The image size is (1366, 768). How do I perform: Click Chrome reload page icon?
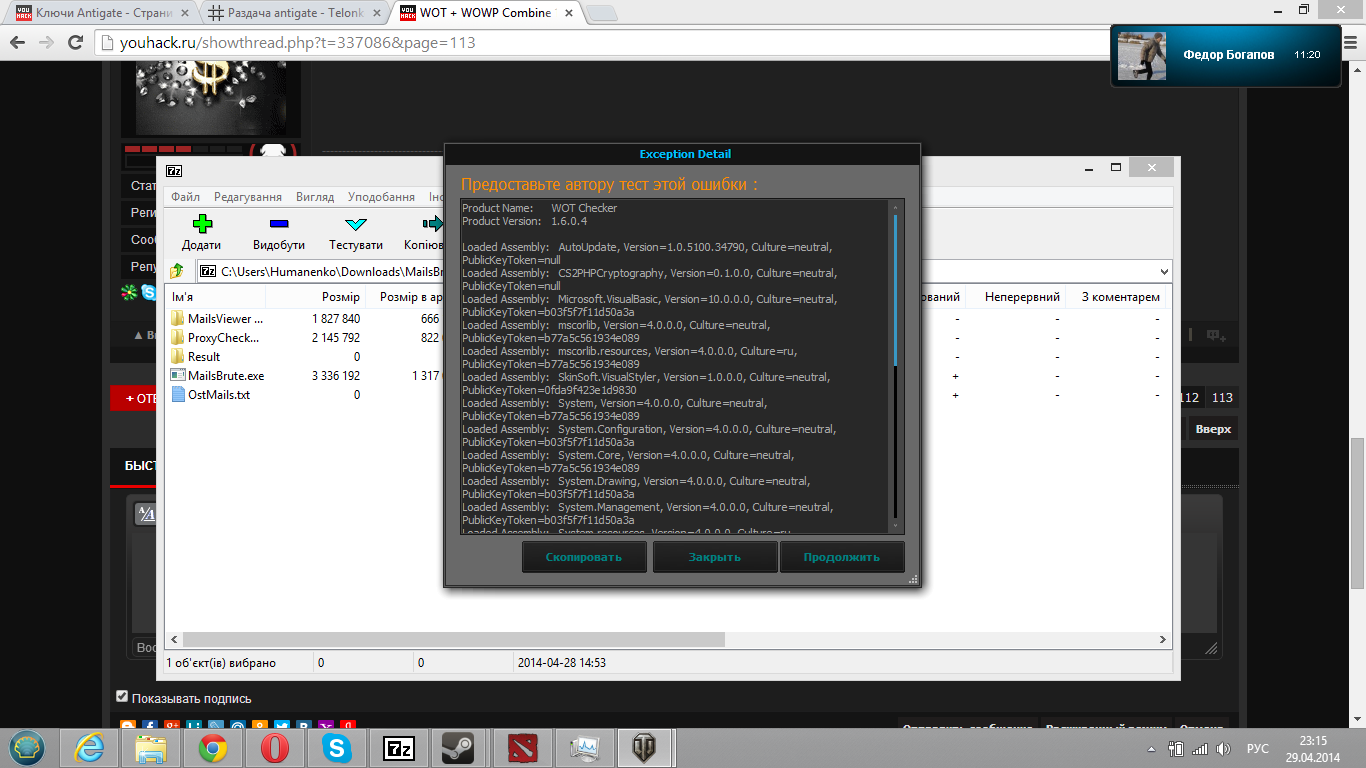(x=75, y=43)
